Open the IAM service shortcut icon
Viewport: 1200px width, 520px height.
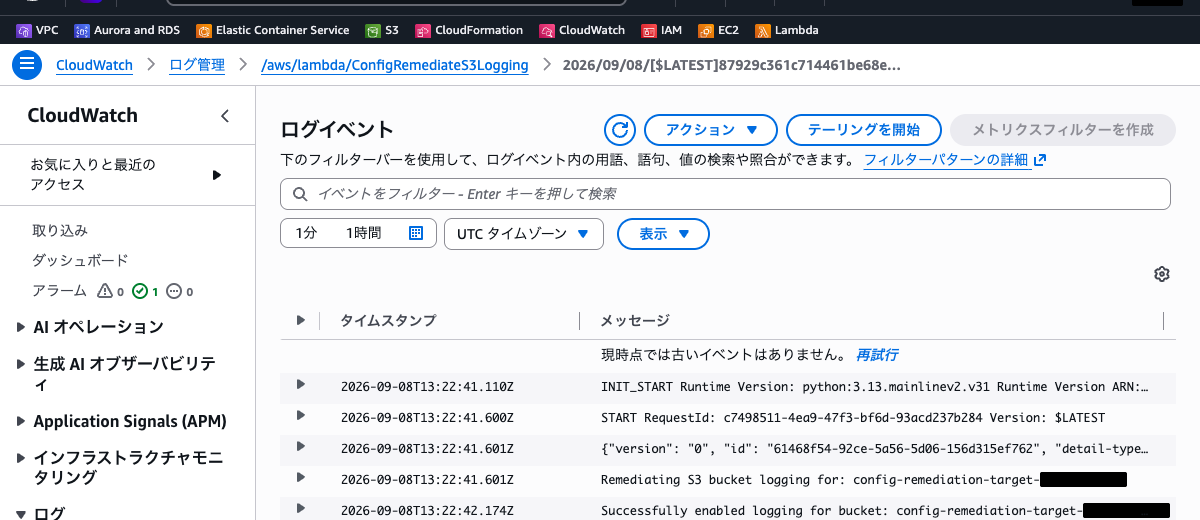649,30
